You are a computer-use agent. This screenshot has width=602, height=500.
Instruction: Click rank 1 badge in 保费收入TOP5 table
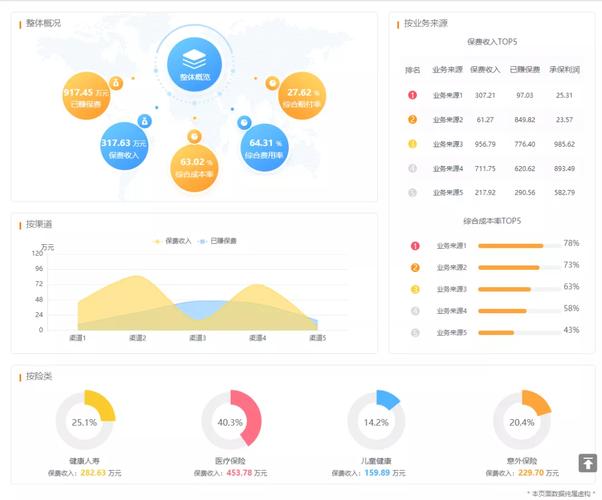click(x=412, y=95)
